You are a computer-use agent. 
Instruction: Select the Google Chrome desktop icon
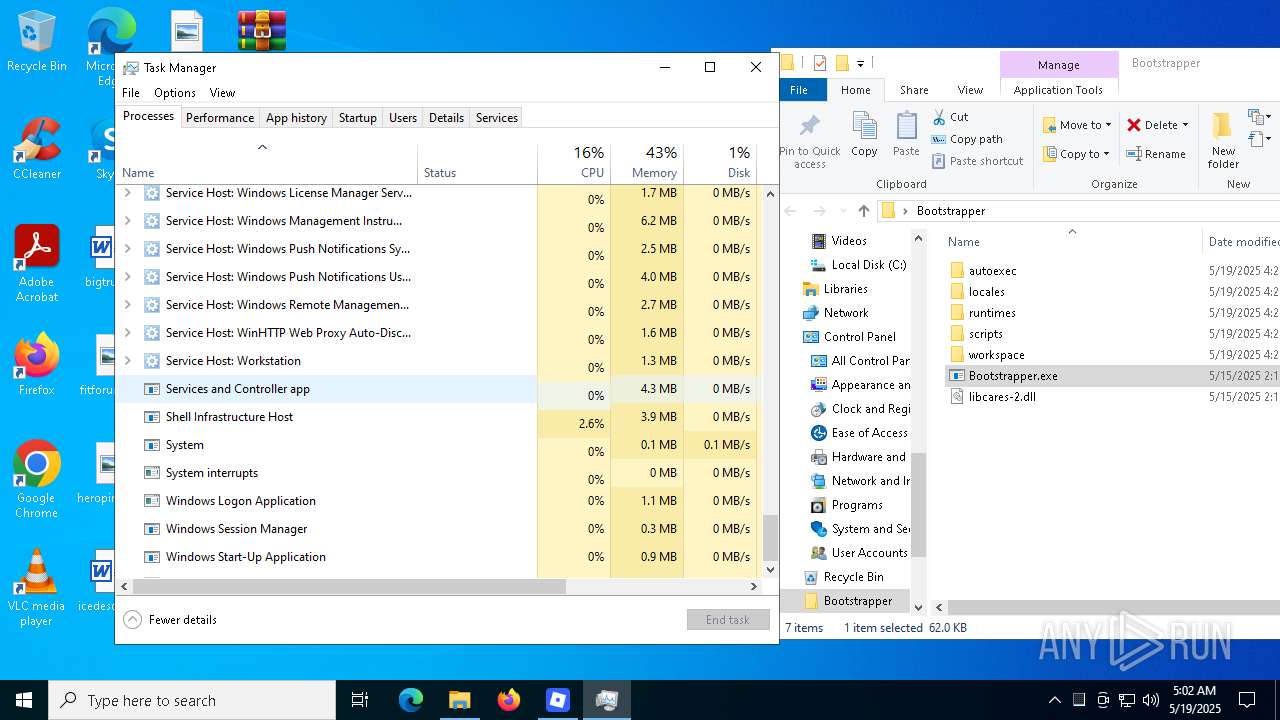(x=37, y=480)
